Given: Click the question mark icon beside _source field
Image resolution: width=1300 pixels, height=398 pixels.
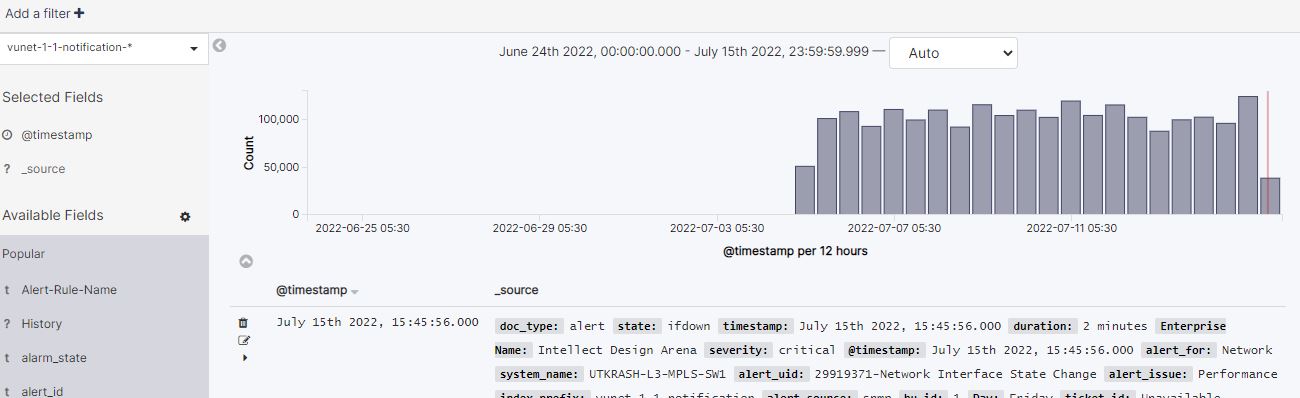Looking at the screenshot, I should [7, 169].
